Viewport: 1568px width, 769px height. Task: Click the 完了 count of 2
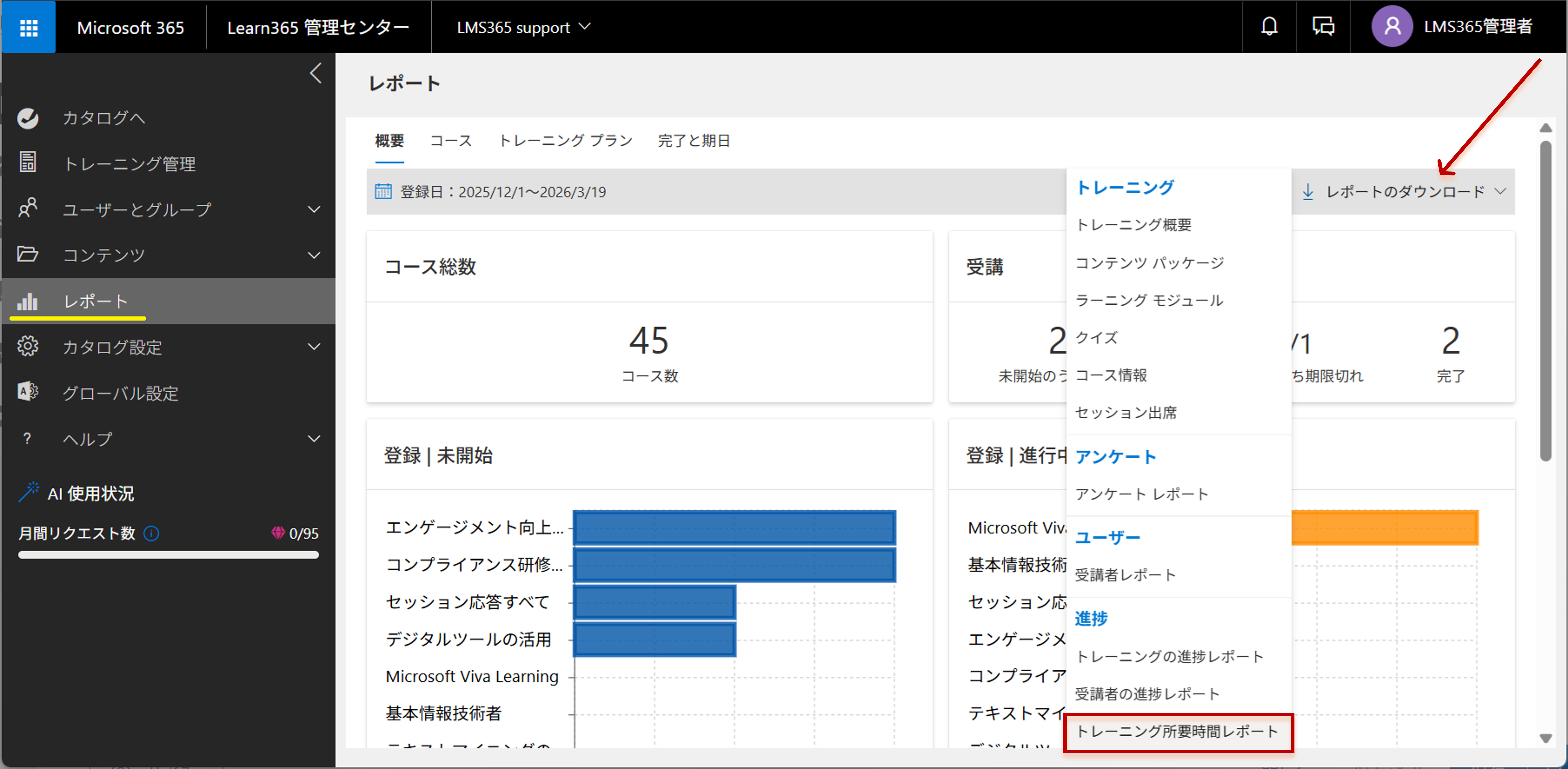point(1451,340)
